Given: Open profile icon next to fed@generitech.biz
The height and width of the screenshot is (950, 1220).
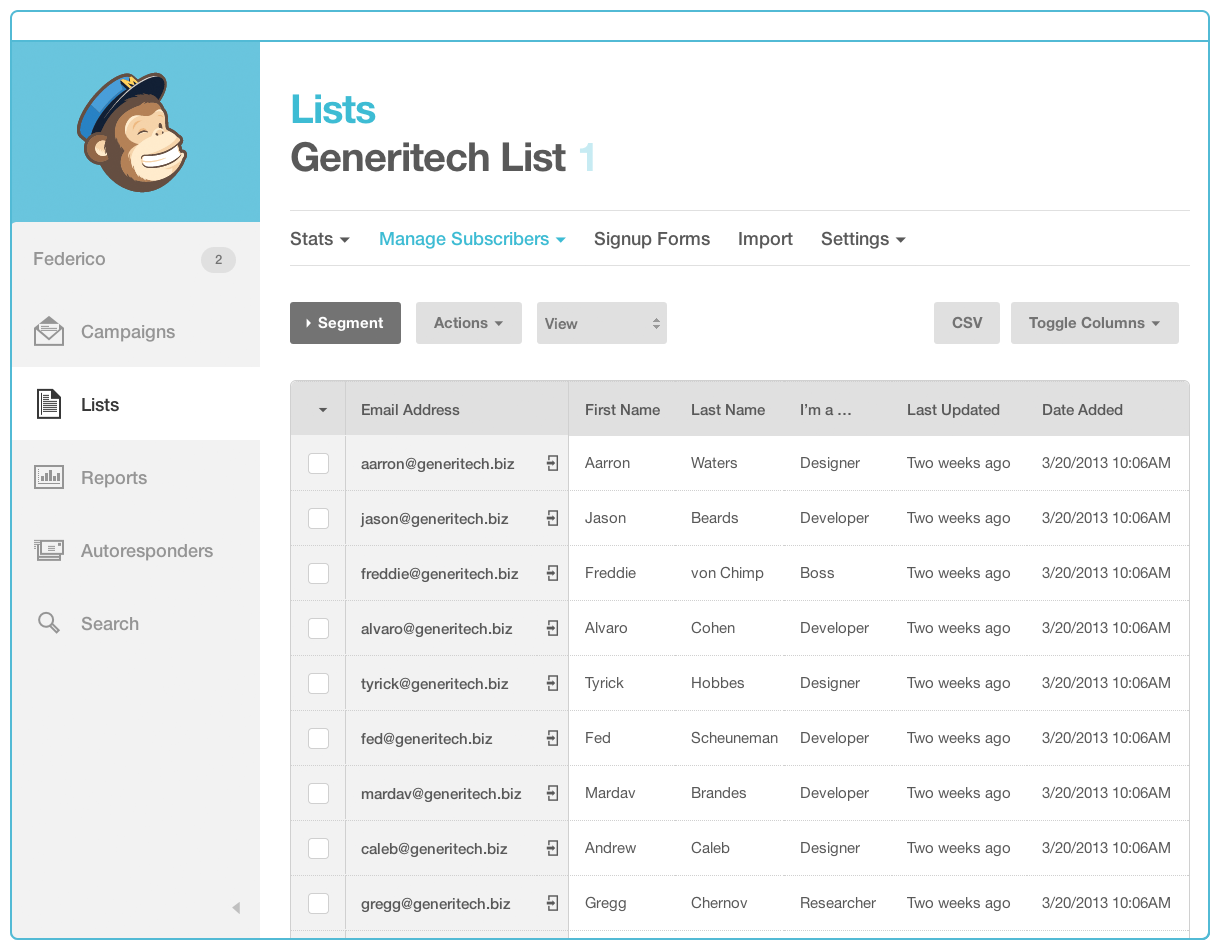Looking at the screenshot, I should [552, 738].
